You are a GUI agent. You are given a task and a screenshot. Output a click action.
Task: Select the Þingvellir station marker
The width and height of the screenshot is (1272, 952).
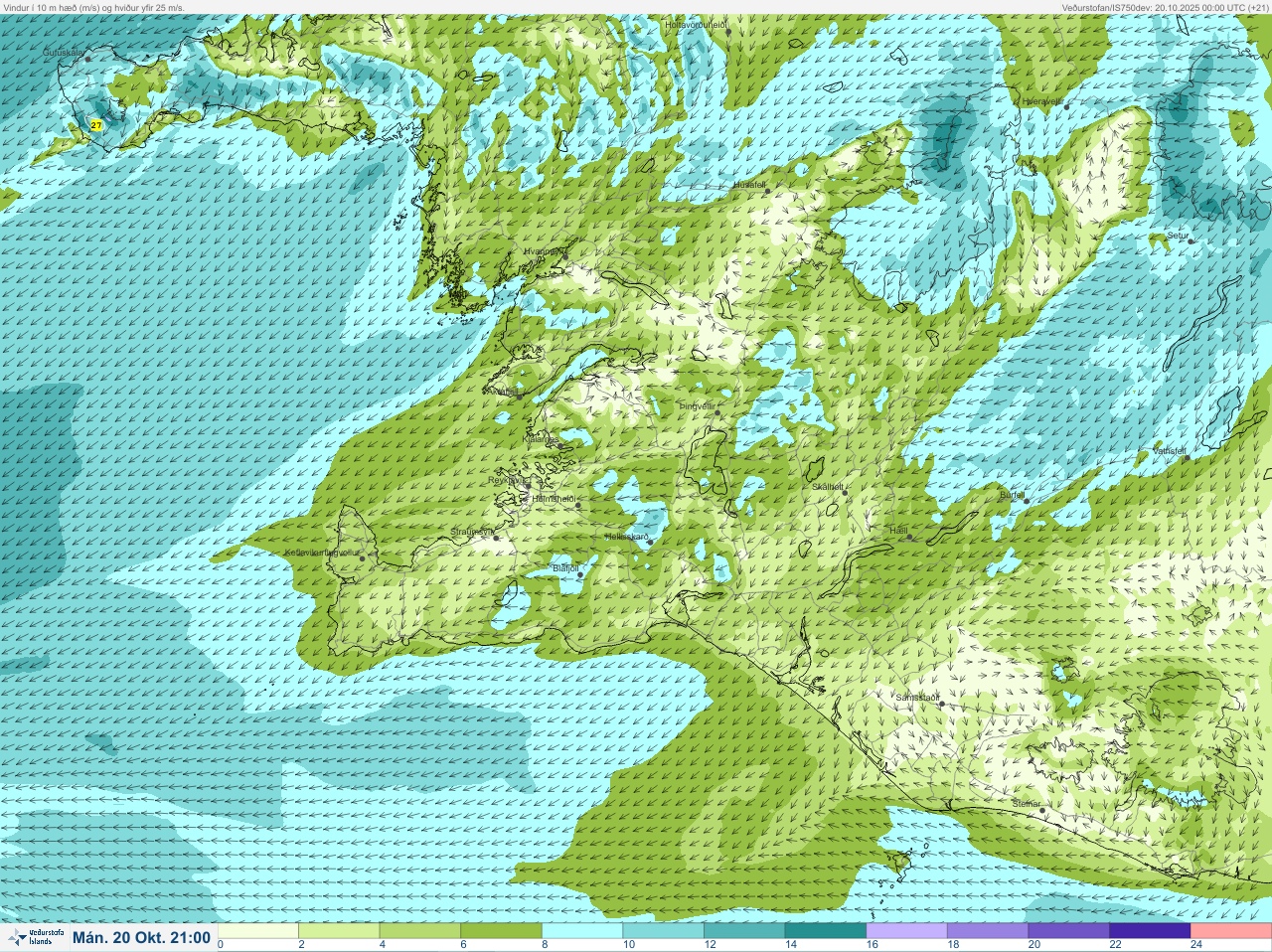pos(716,411)
